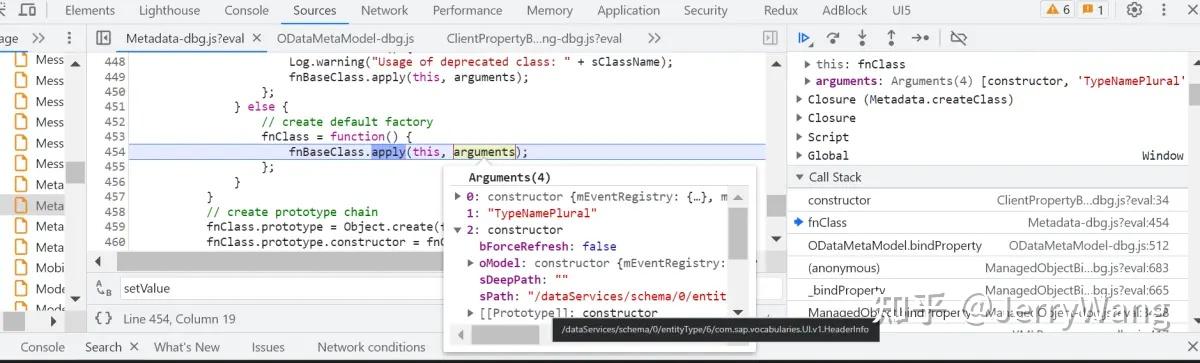Open DevTools settings gear
The width and height of the screenshot is (1200, 363).
pyautogui.click(x=1135, y=10)
